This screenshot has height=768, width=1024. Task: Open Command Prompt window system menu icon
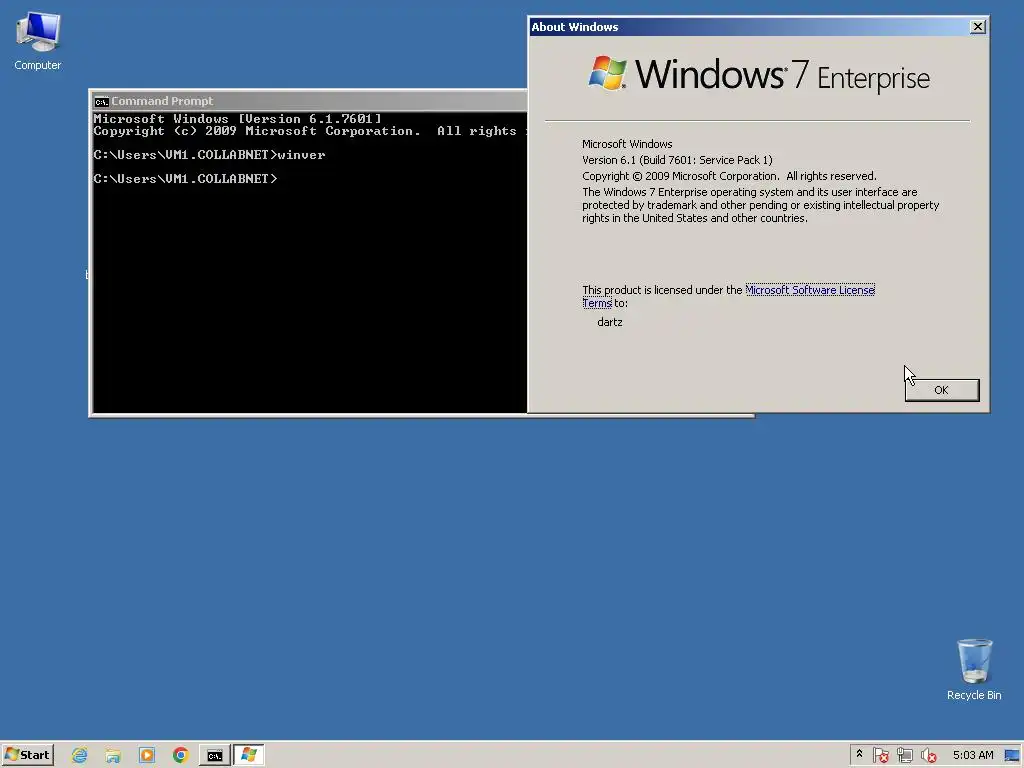pos(101,101)
